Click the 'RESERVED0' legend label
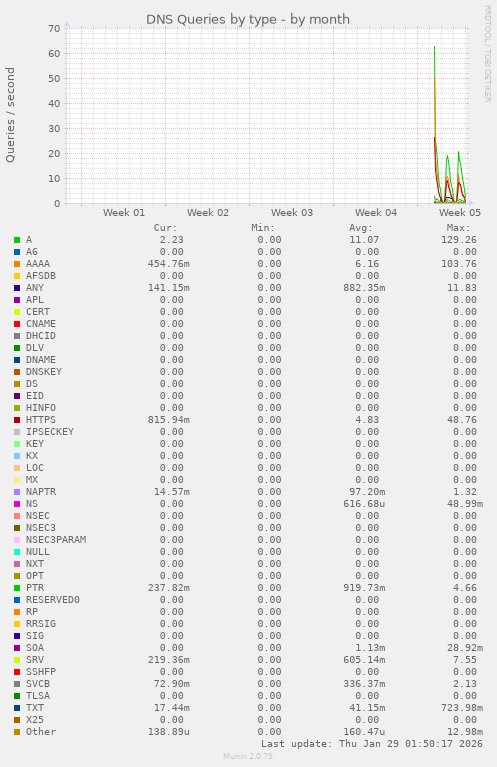This screenshot has height=767, width=497. [53, 600]
